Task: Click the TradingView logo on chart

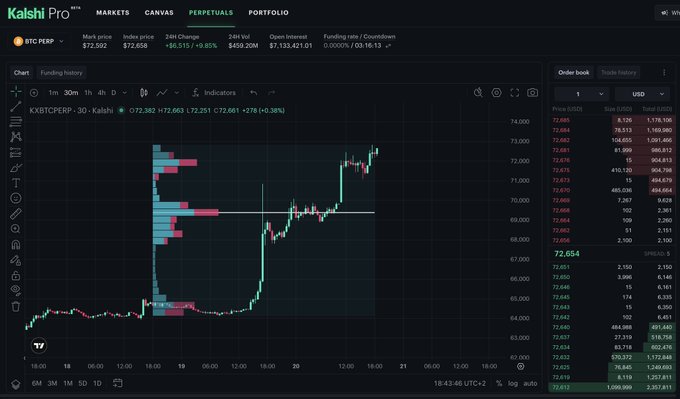Action: point(39,346)
